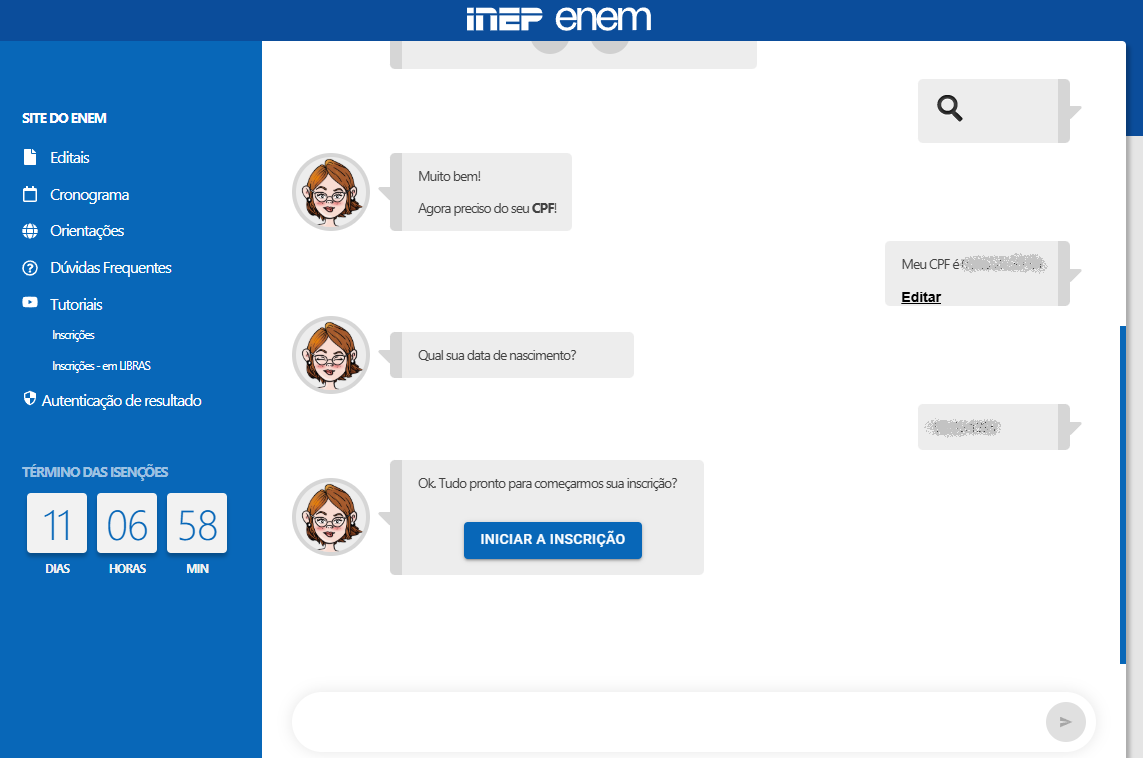Click the Tutoriais video icon

pyautogui.click(x=31, y=304)
